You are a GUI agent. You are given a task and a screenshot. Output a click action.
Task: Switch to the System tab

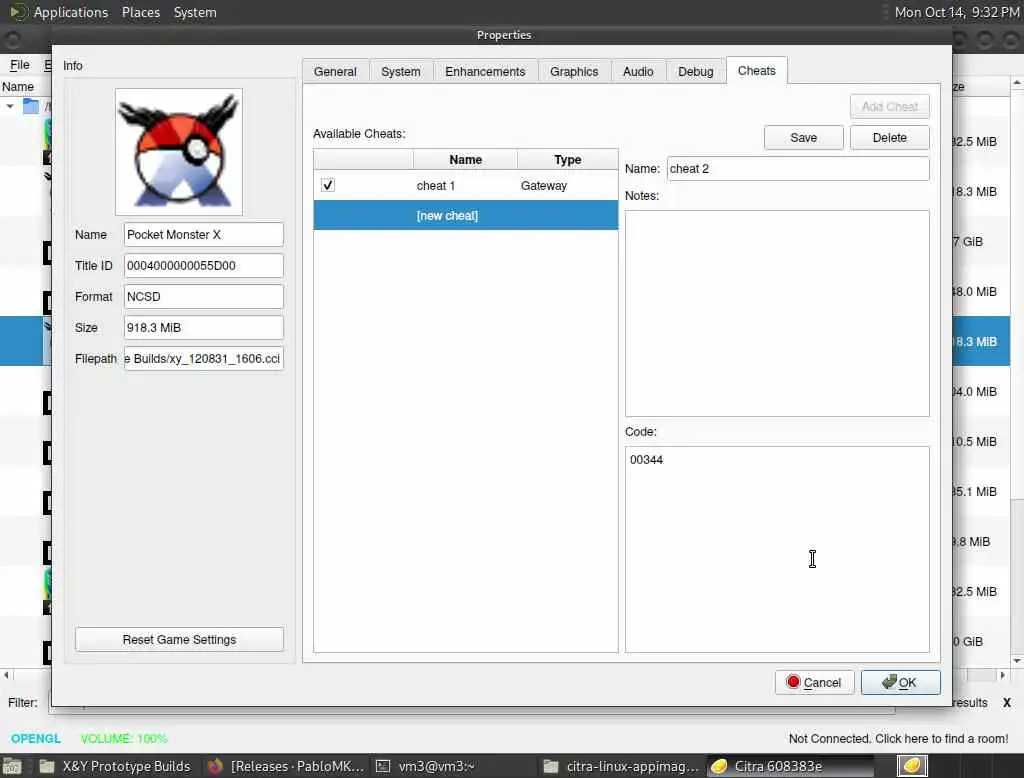400,71
